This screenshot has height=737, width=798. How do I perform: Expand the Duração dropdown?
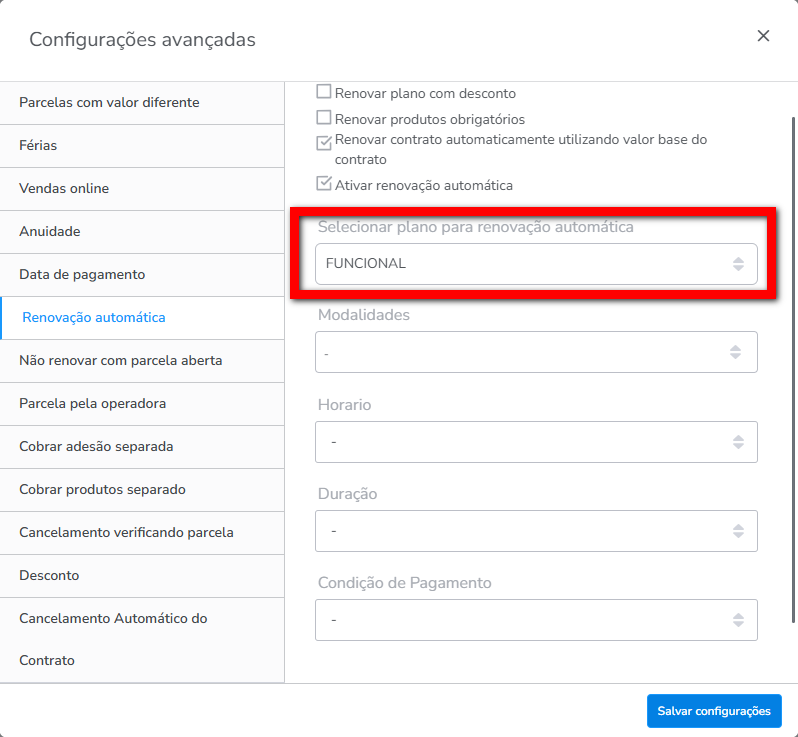tap(536, 531)
